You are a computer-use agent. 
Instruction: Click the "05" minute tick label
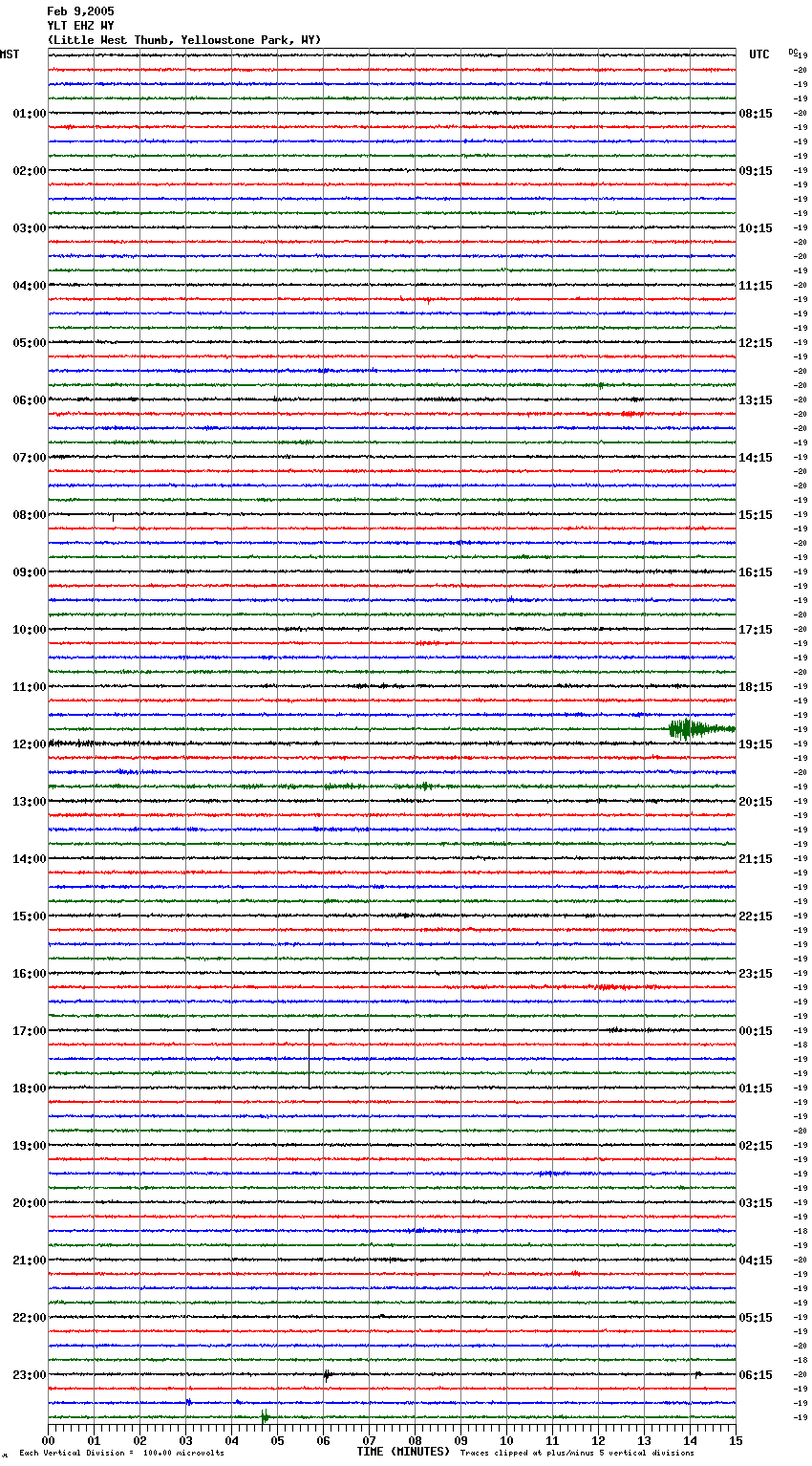click(277, 1440)
